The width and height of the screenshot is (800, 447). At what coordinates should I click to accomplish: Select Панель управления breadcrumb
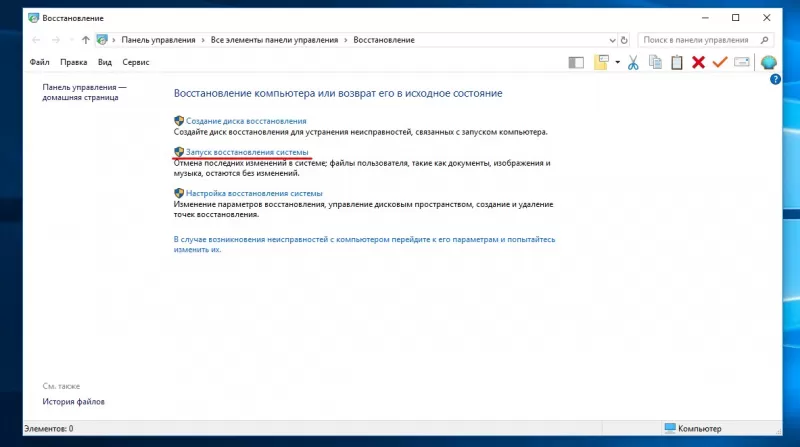(x=158, y=40)
